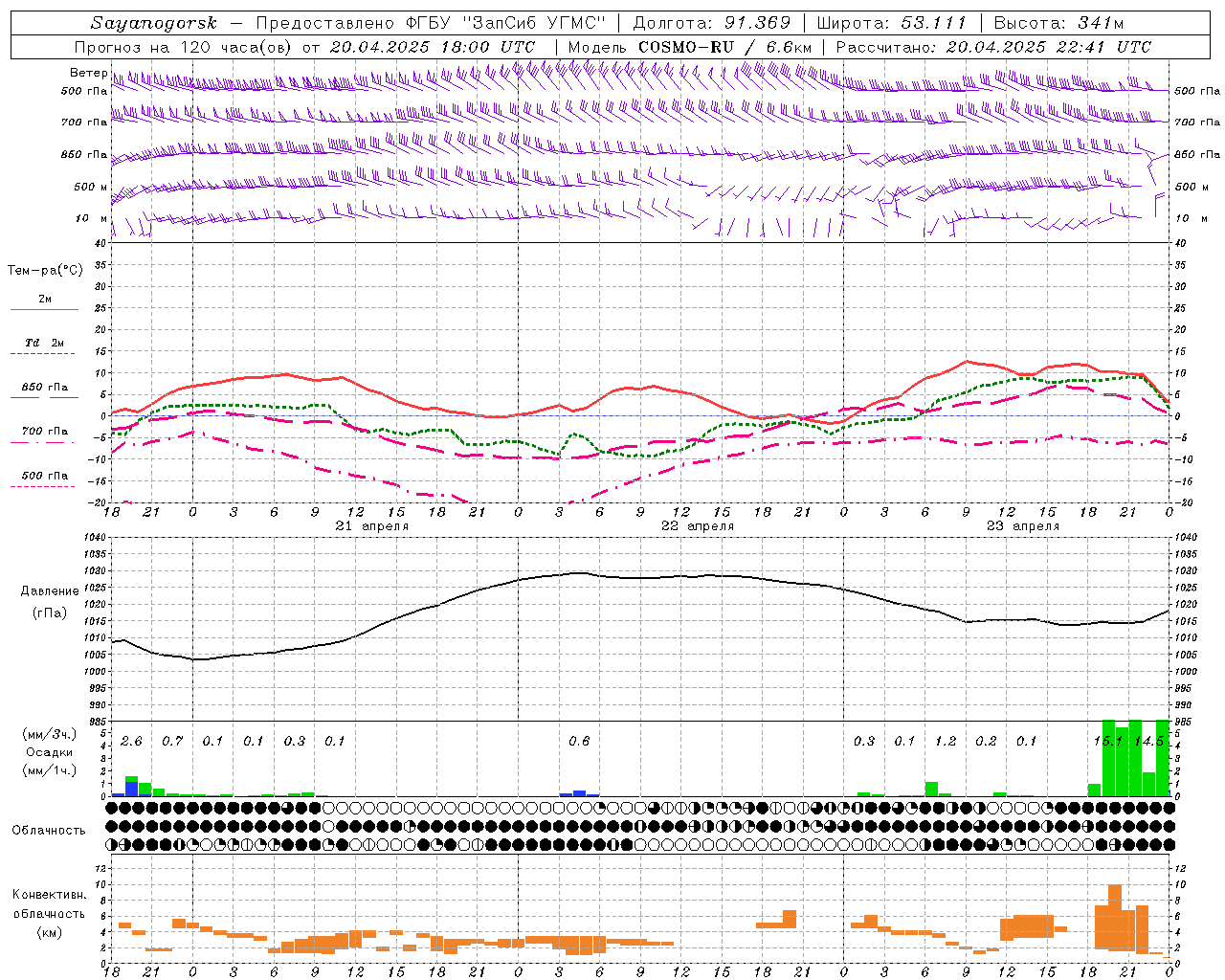The width and height of the screenshot is (1225, 980).
Task: Click the '700 гПа' temperature legend entry
Action: [45, 432]
